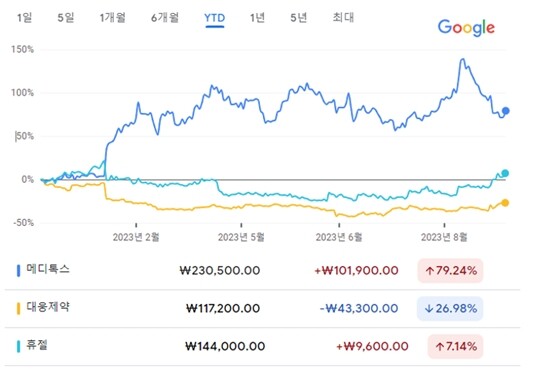
Task: Open the 메디톡스 stock row
Action: coord(262,271)
